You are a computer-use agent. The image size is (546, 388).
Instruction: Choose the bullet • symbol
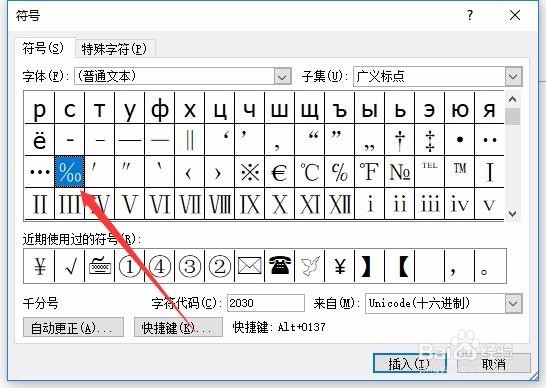point(459,140)
